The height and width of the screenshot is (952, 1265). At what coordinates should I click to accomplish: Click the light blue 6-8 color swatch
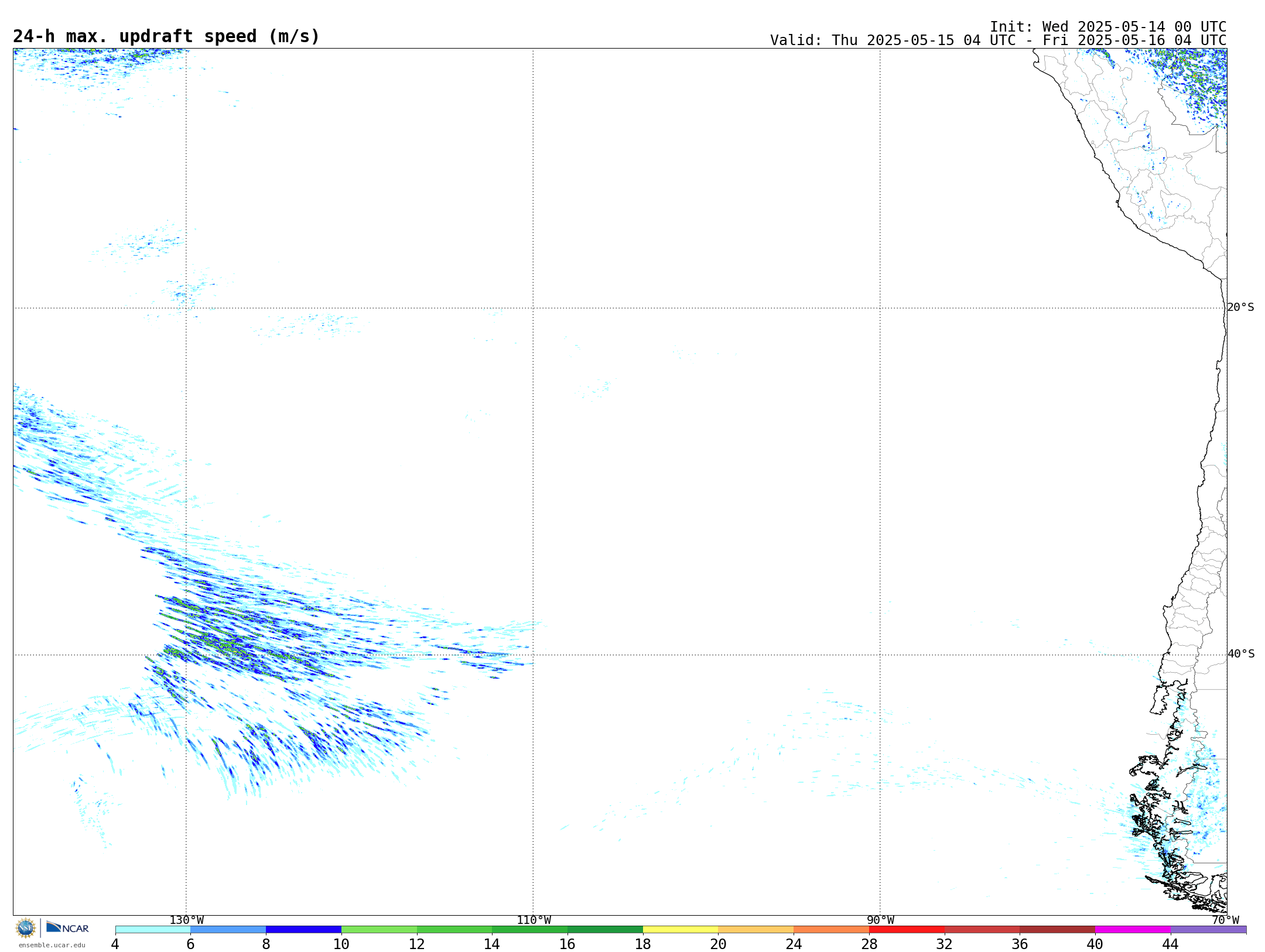[228, 930]
